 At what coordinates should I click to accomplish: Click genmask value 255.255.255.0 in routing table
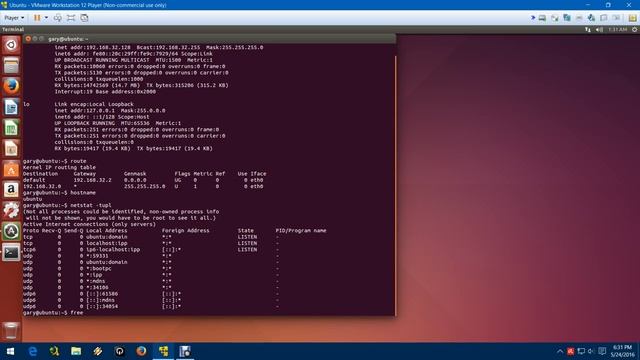pos(145,187)
